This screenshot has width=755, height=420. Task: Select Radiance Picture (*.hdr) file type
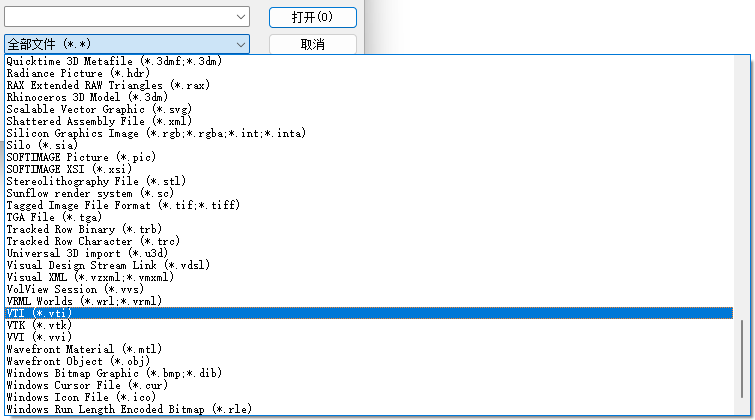pyautogui.click(x=369, y=73)
